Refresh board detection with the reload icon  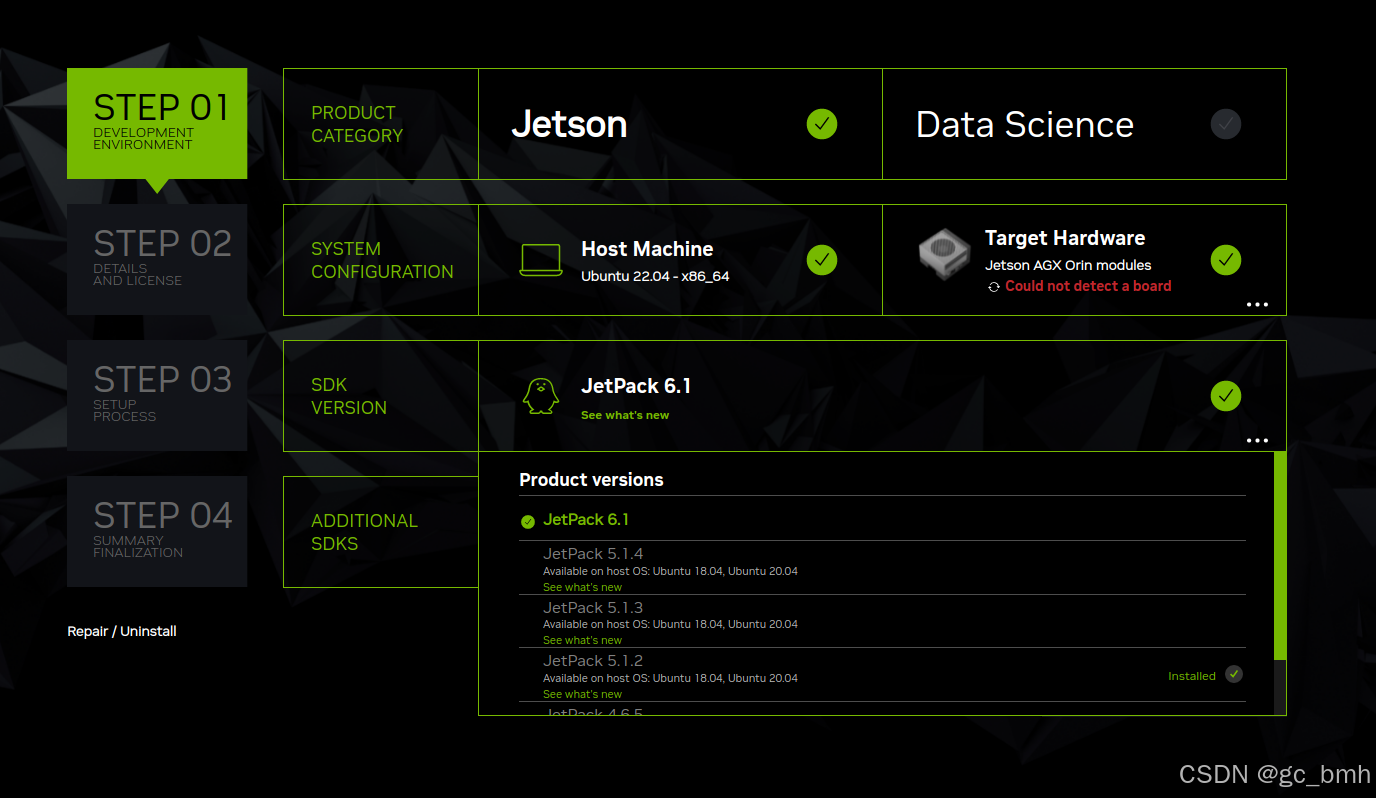(994, 287)
